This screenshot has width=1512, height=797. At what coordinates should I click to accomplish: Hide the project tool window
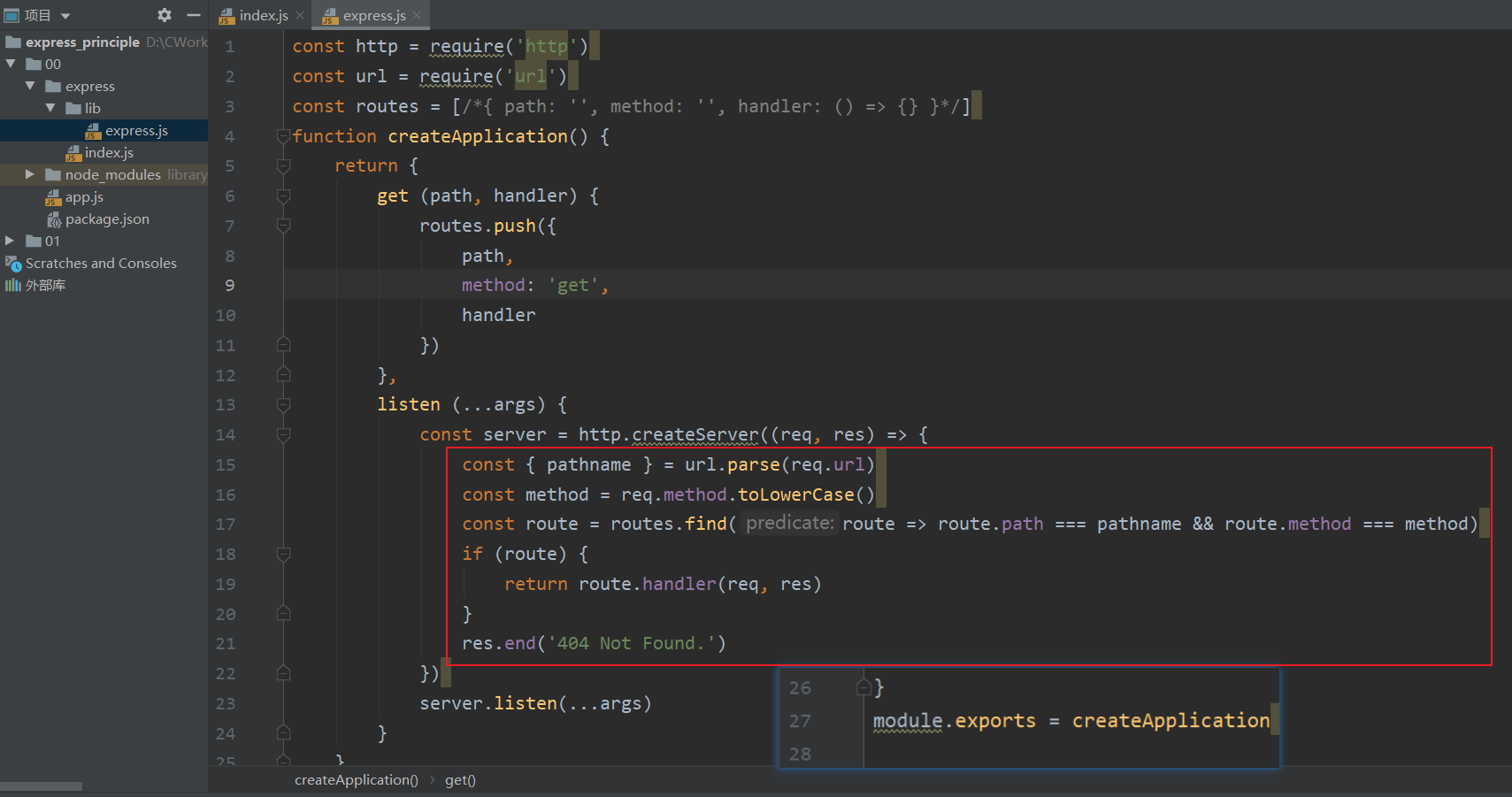coord(194,15)
